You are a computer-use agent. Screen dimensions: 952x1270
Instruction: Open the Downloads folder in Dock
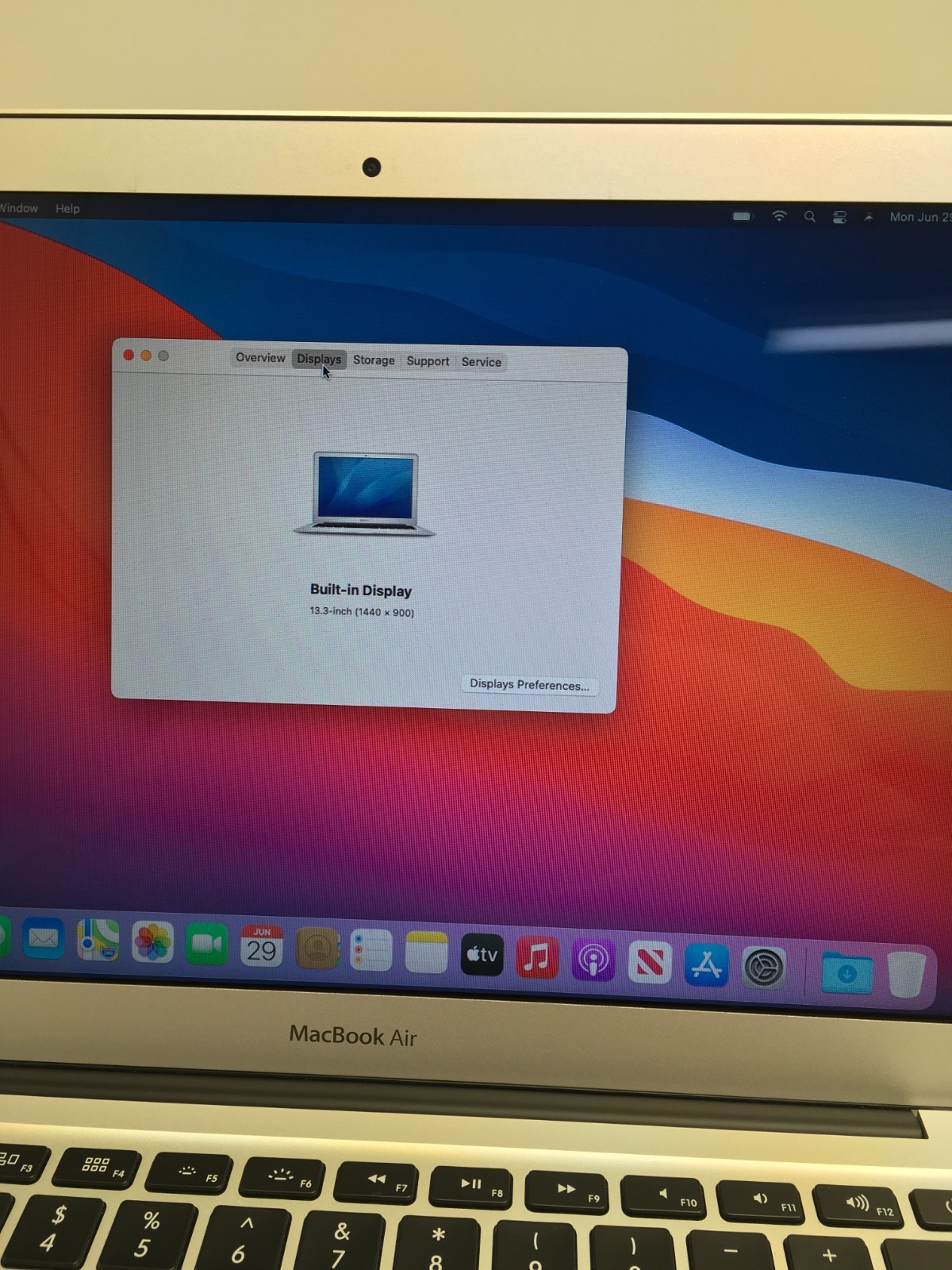point(846,972)
